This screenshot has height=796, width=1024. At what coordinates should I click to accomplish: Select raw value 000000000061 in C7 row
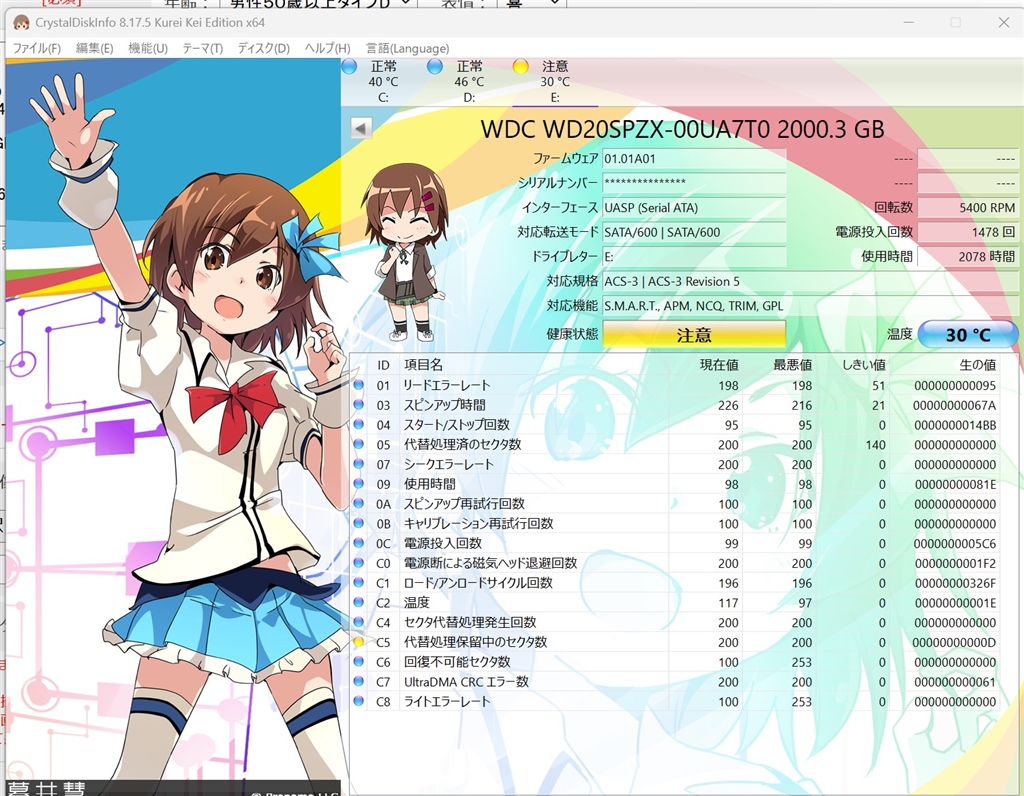coord(955,682)
